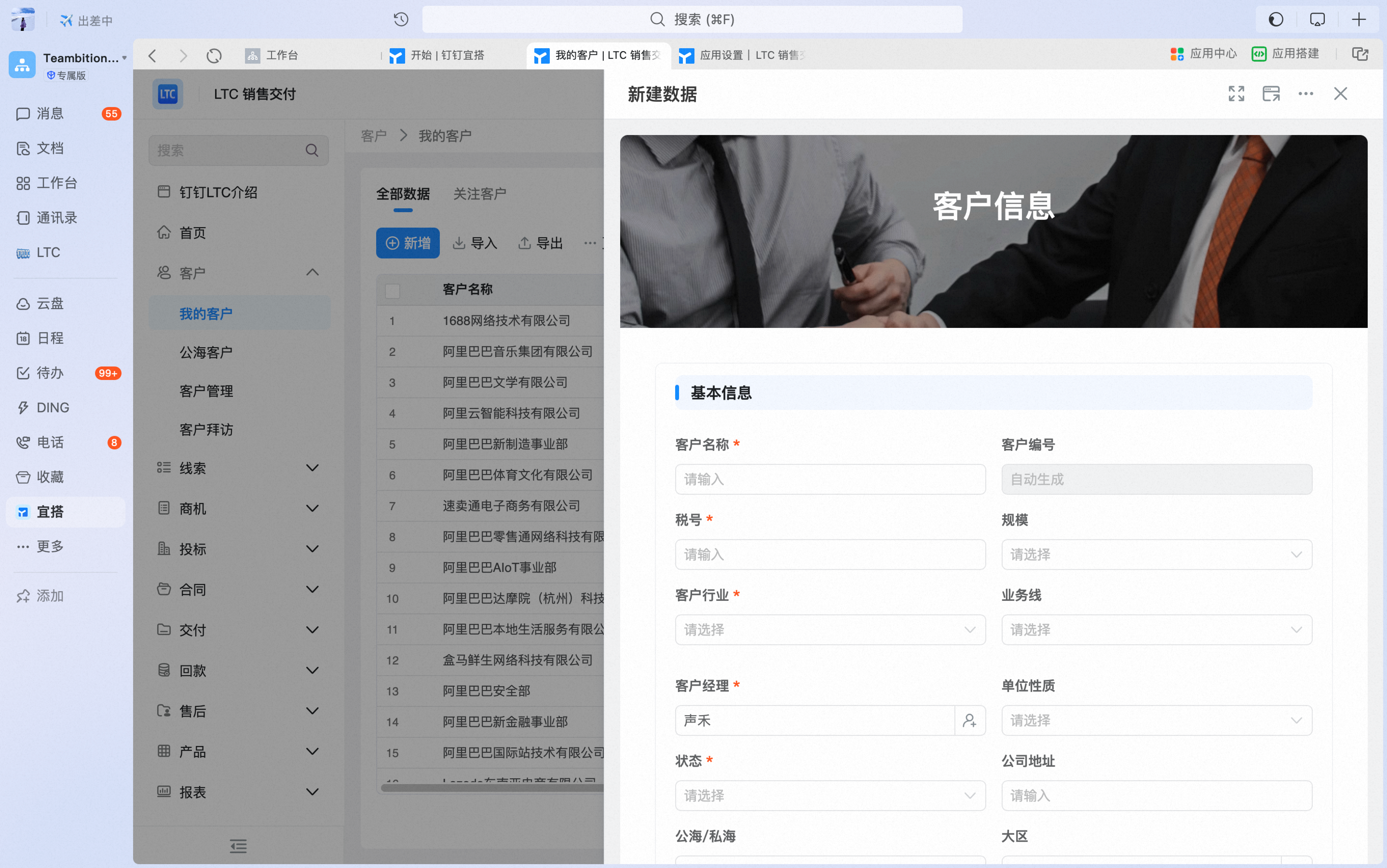Open the 业务线 dropdown
1387x868 pixels.
click(1157, 630)
